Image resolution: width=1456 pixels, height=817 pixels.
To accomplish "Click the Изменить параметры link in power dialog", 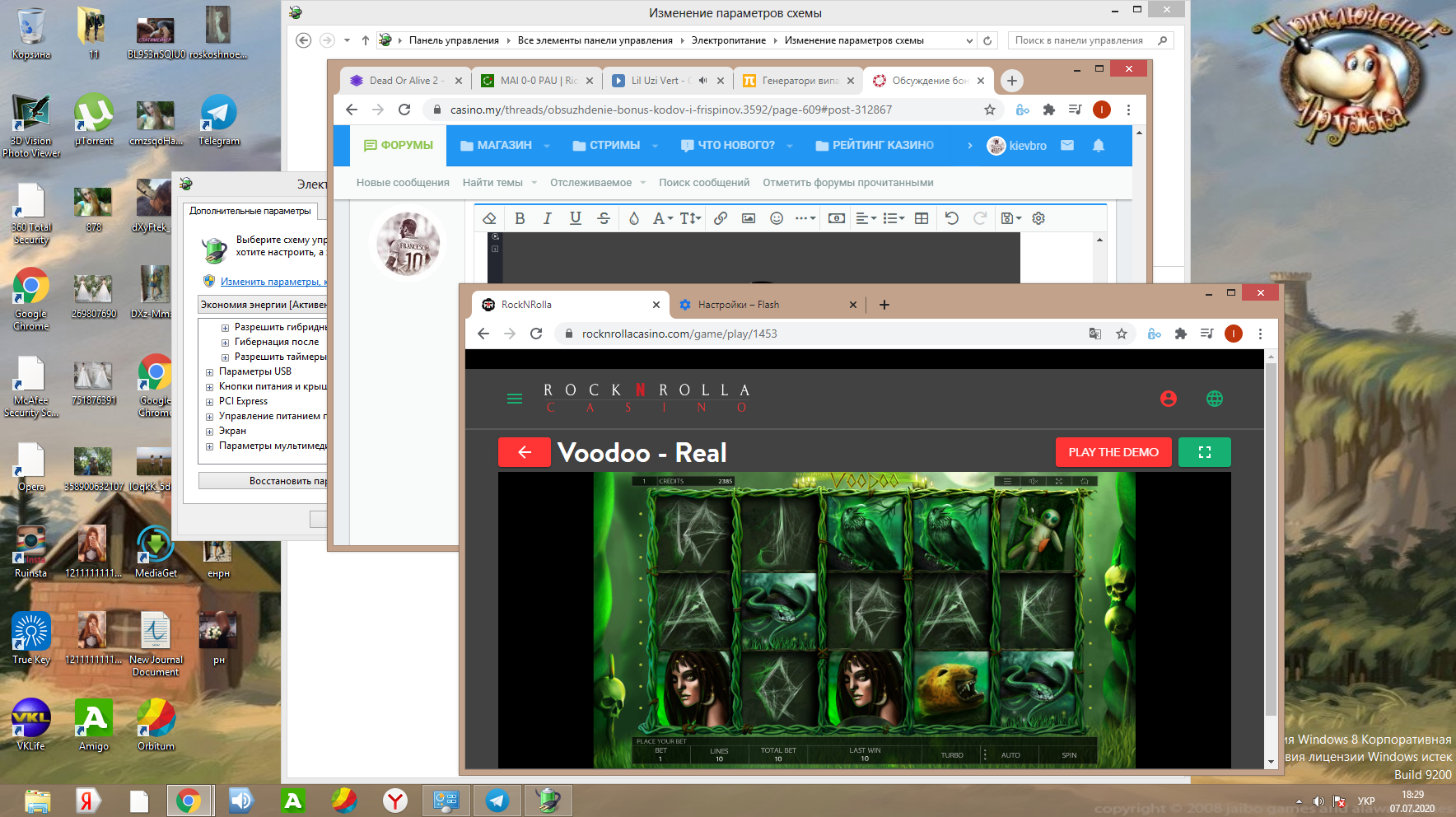I will tap(273, 282).
